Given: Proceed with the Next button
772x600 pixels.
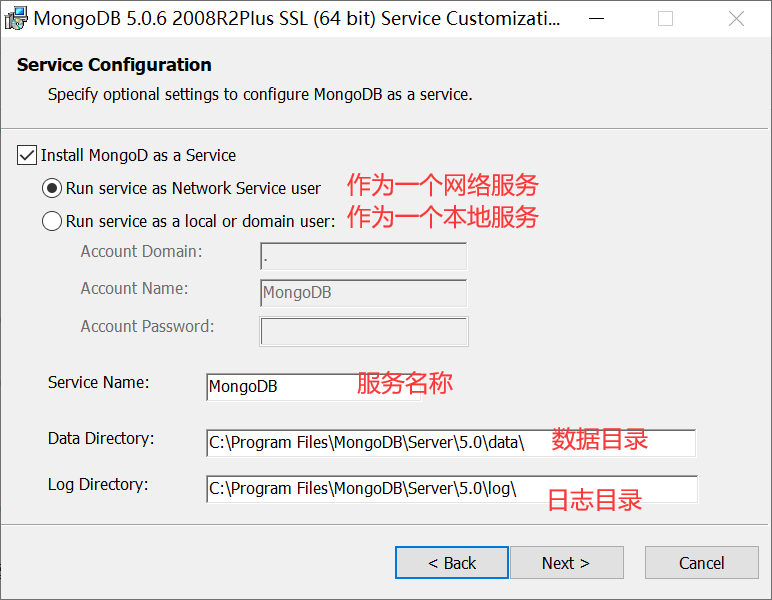Looking at the screenshot, I should click(567, 563).
